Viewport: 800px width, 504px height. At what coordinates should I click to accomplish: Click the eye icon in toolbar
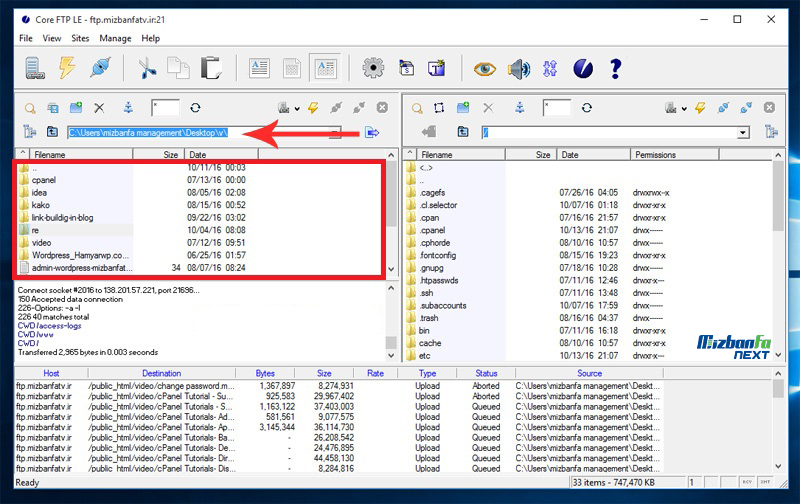484,68
